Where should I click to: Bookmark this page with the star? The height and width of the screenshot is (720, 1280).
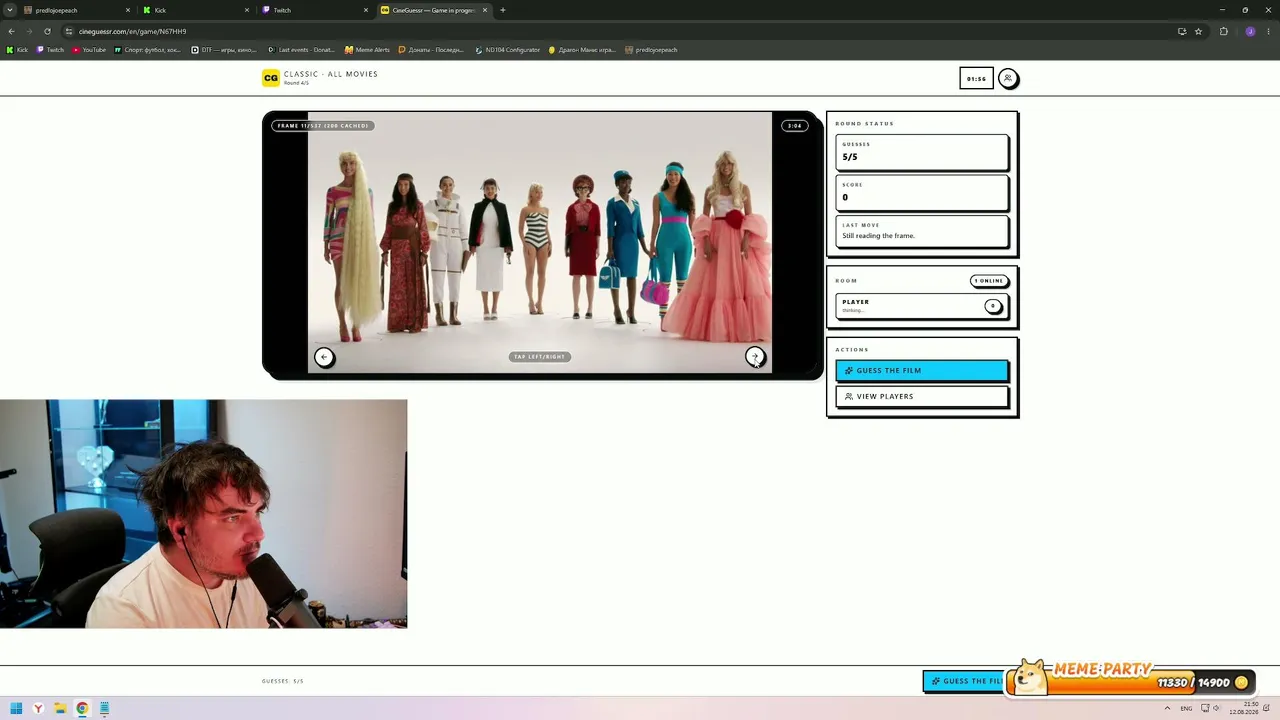pyautogui.click(x=1198, y=31)
